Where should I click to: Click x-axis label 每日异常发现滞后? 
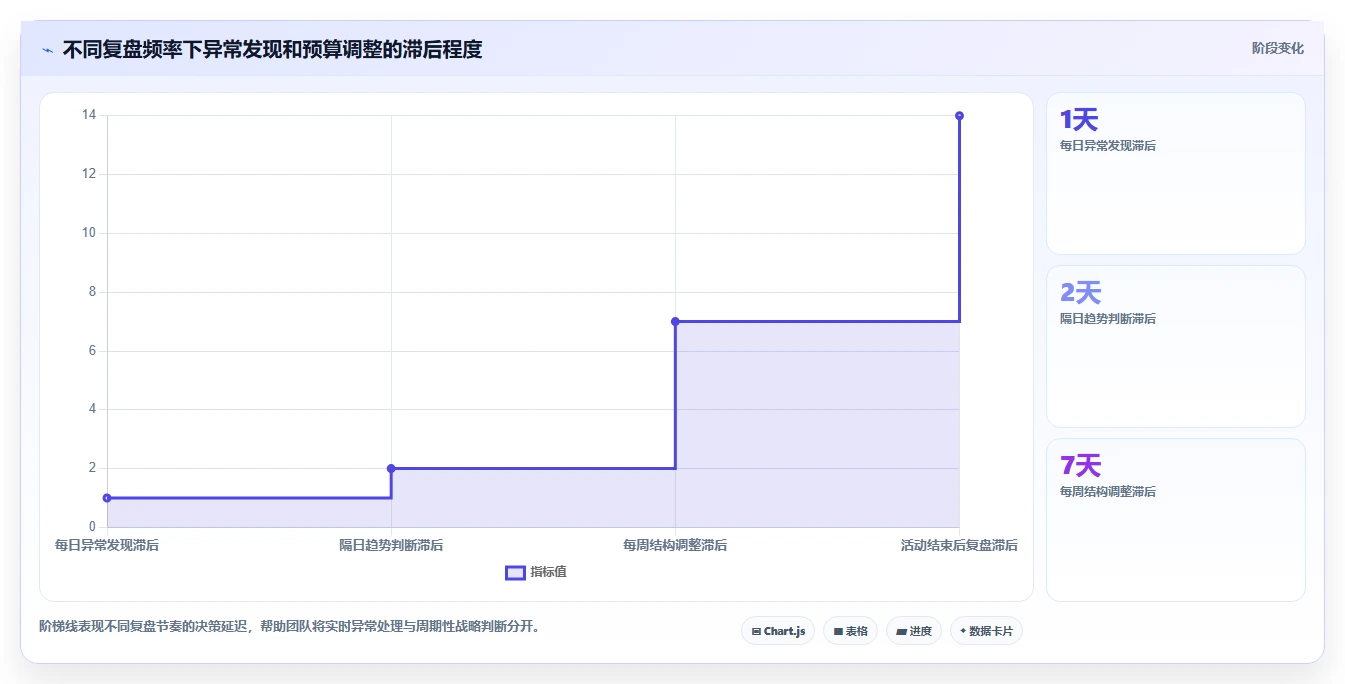pyautogui.click(x=107, y=545)
